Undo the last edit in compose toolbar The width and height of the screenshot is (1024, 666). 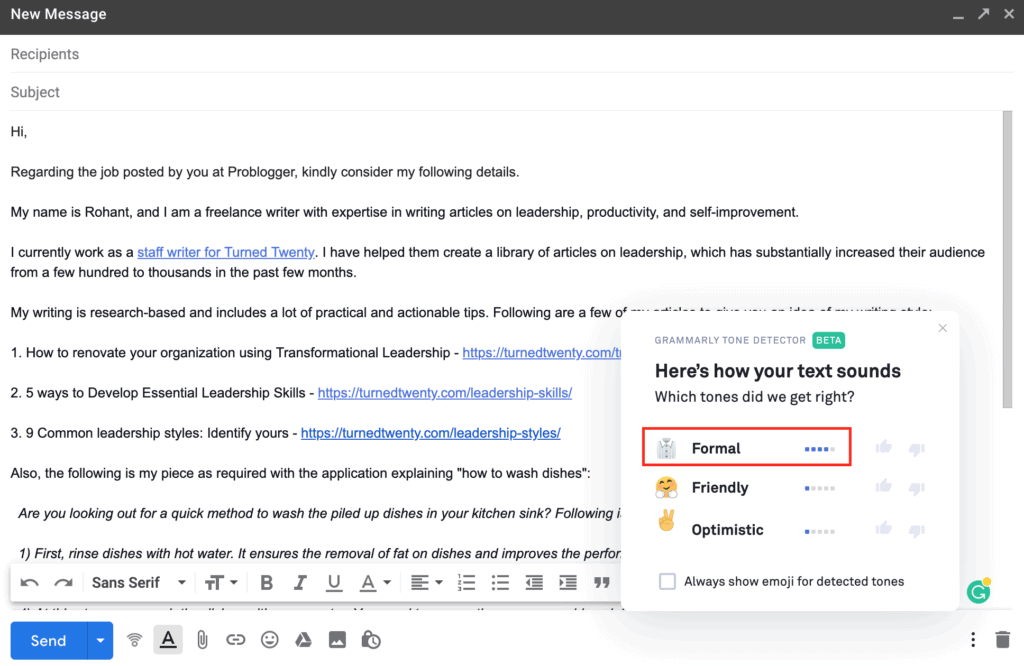tap(29, 582)
